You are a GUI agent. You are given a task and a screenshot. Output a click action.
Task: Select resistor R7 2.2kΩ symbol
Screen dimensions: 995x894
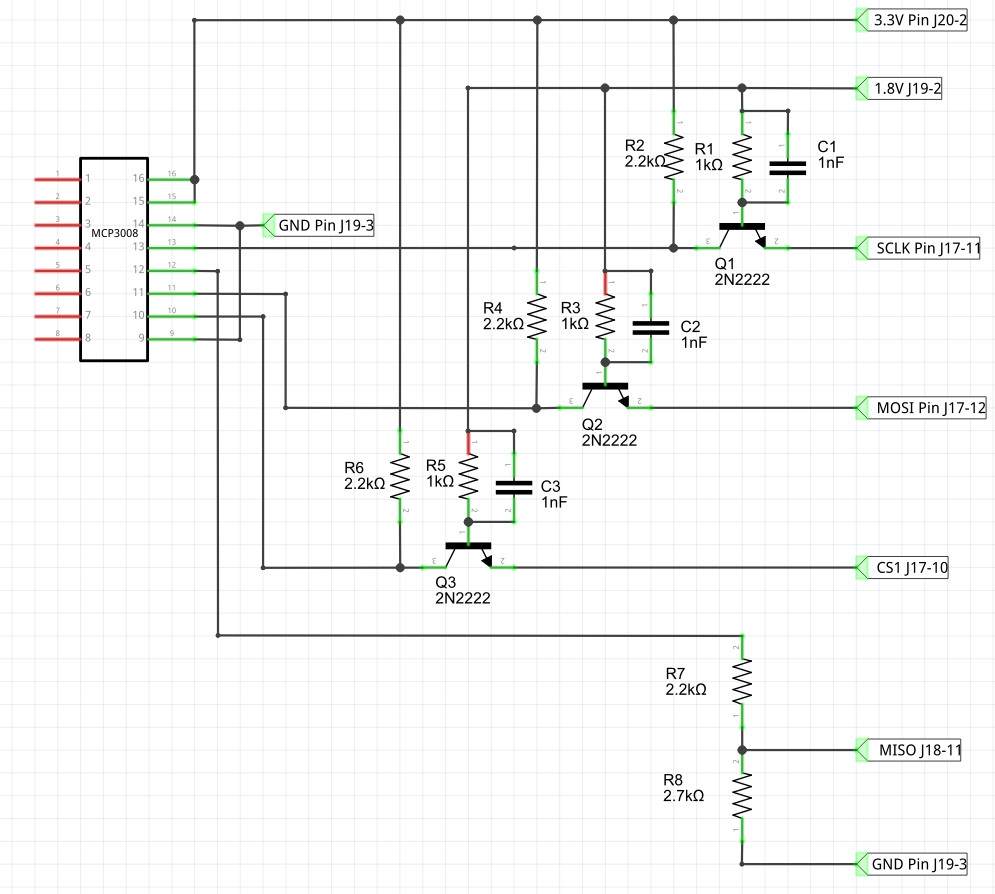tap(742, 681)
